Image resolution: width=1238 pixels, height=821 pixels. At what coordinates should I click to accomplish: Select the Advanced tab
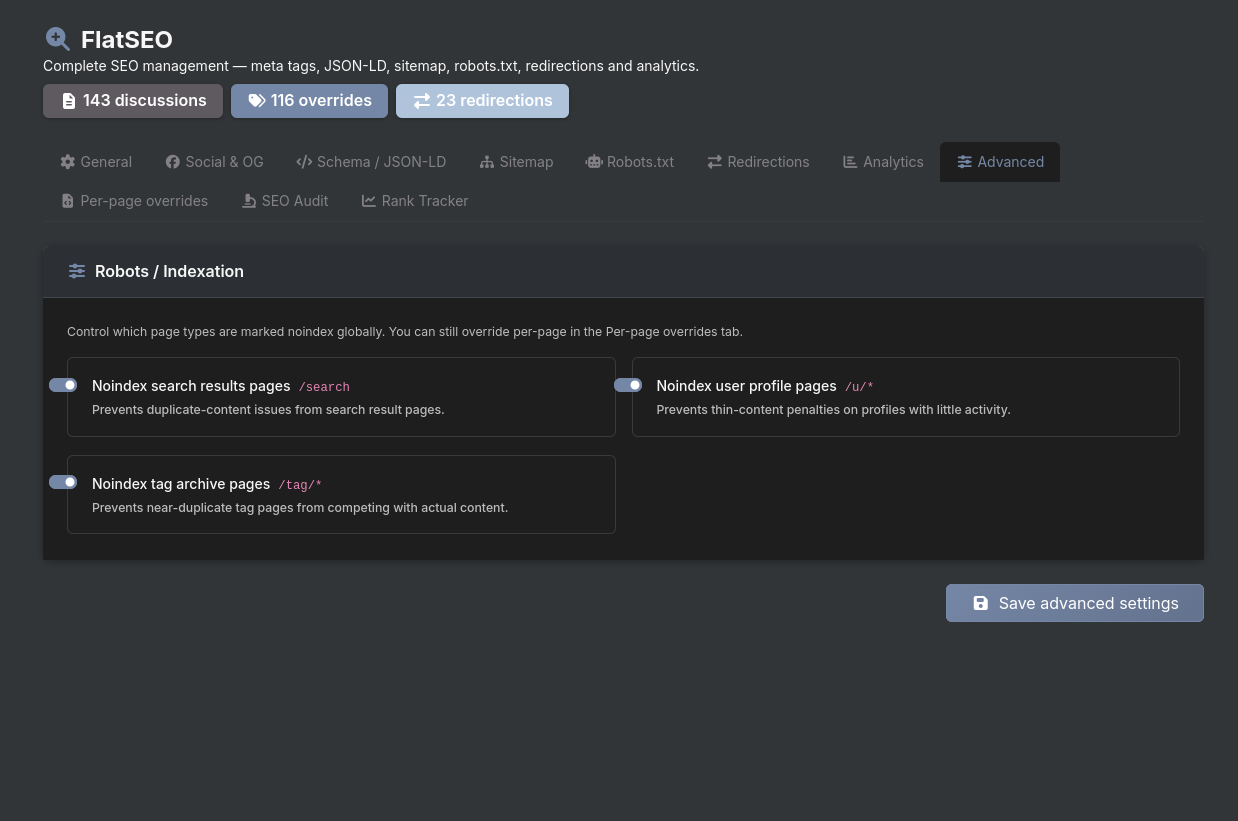[x=1000, y=162]
